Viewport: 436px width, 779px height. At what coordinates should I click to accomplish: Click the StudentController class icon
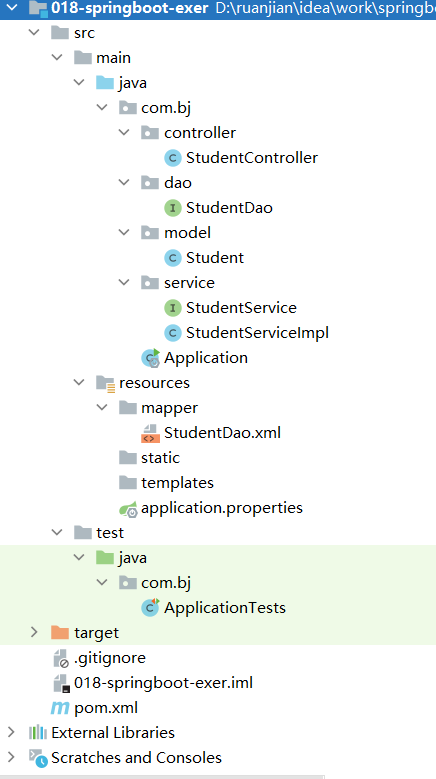[x=173, y=158]
